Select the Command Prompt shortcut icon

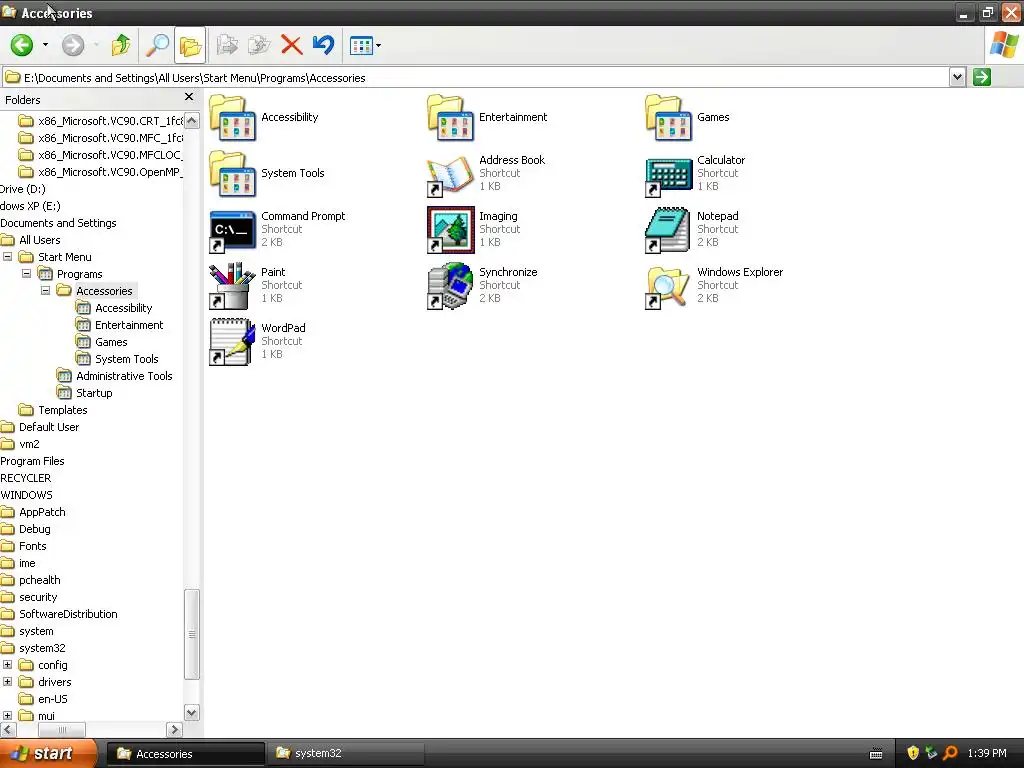[232, 231]
